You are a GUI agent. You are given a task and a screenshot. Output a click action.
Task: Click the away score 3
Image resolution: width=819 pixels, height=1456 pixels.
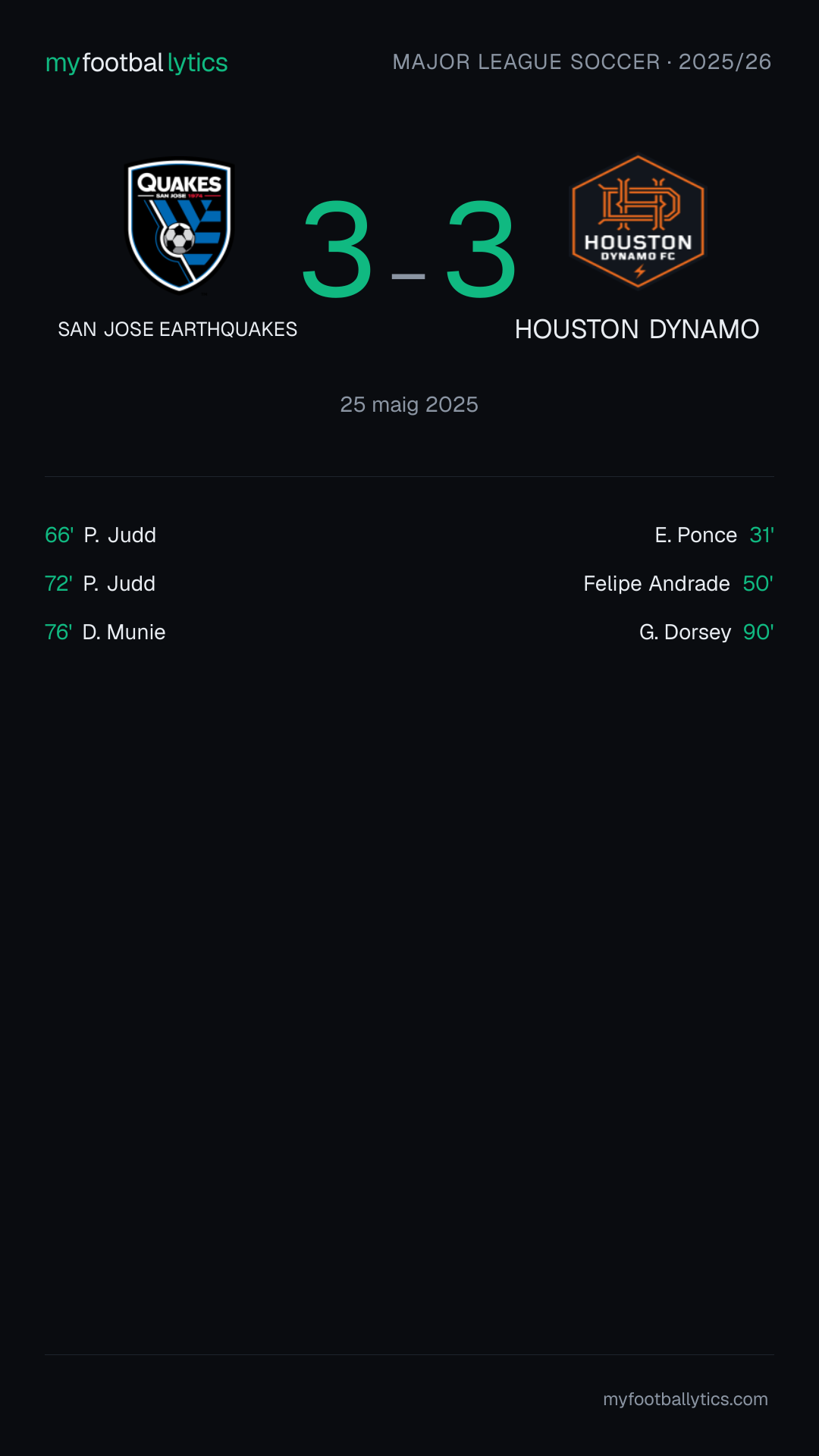pyautogui.click(x=481, y=249)
